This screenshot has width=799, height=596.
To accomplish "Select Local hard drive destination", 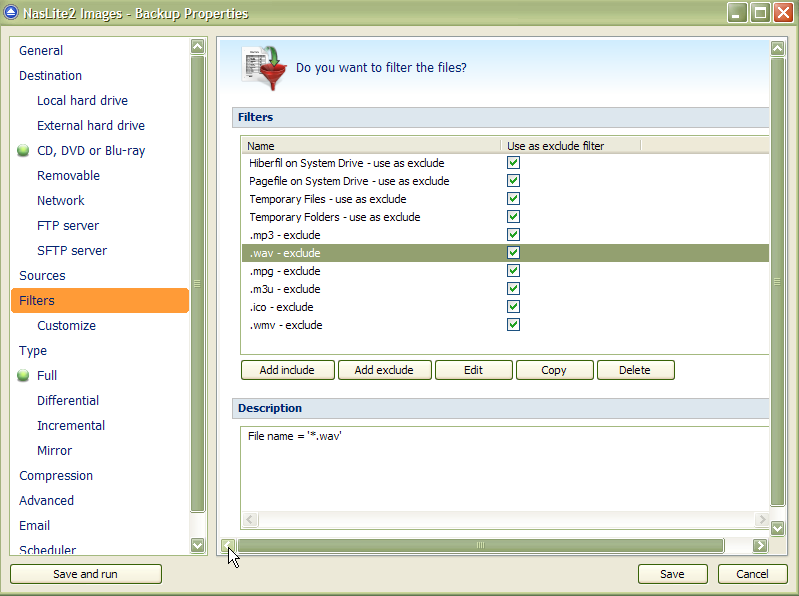I will (83, 101).
